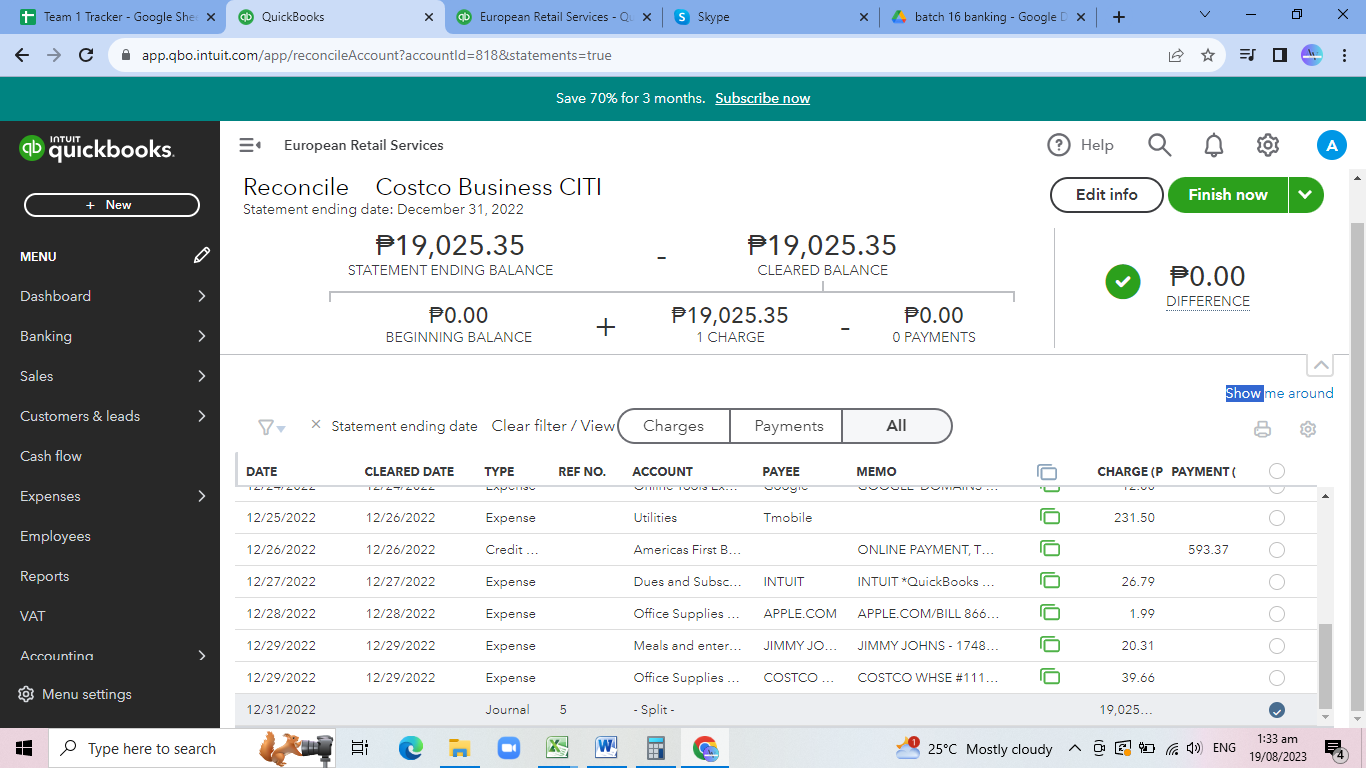Viewport: 1366px width, 768px height.
Task: Bookmark this page with star icon
Action: click(x=1208, y=55)
